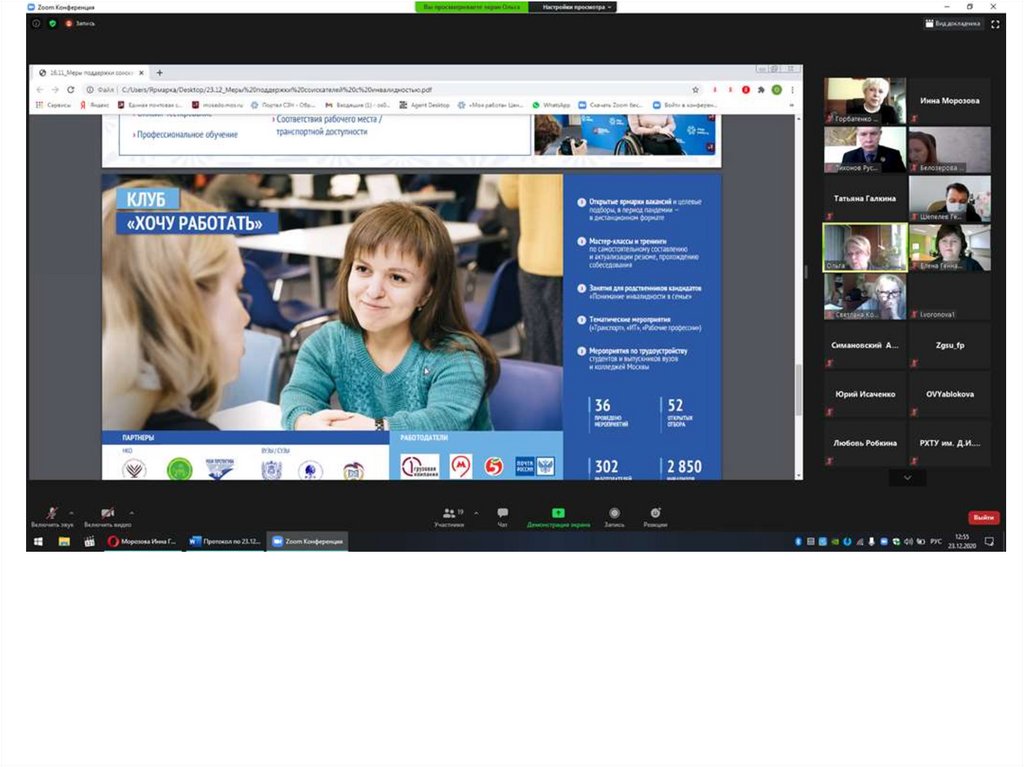Viewport: 1024px width, 767px height.
Task: Select highlighted Ольга video tile
Action: point(865,247)
